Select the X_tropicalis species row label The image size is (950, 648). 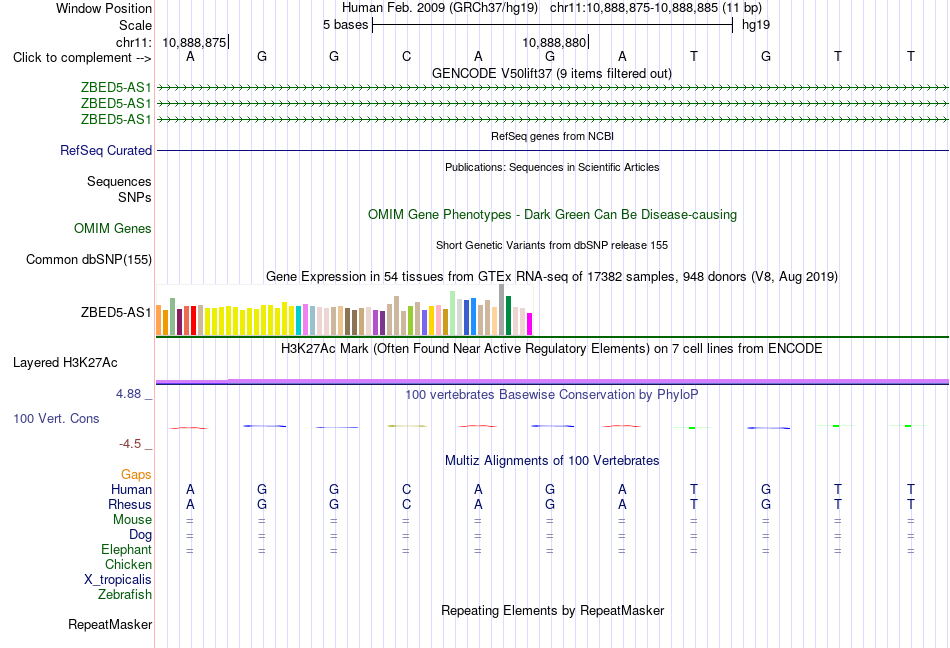118,580
